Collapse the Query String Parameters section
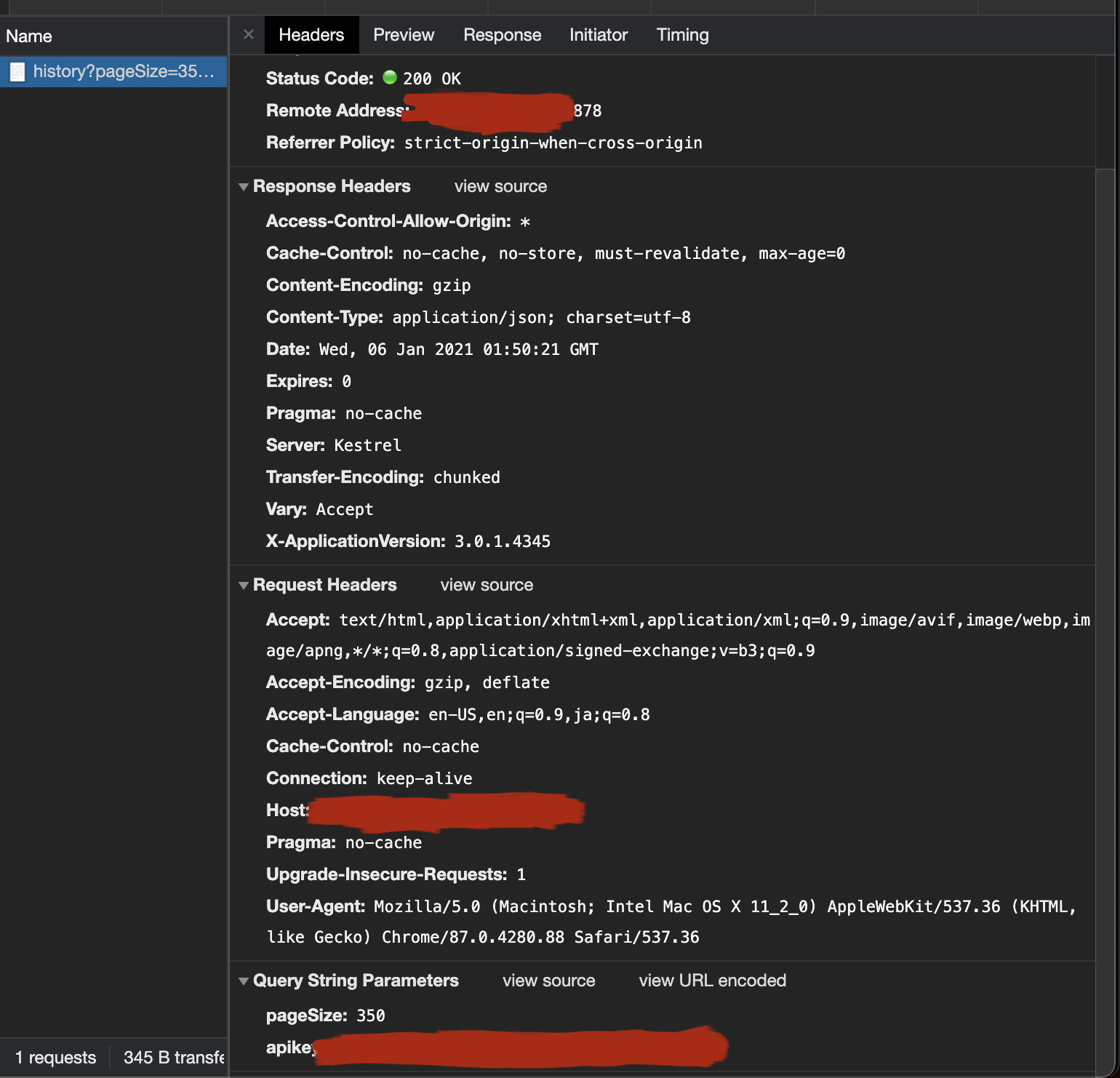1120x1078 pixels. (244, 980)
